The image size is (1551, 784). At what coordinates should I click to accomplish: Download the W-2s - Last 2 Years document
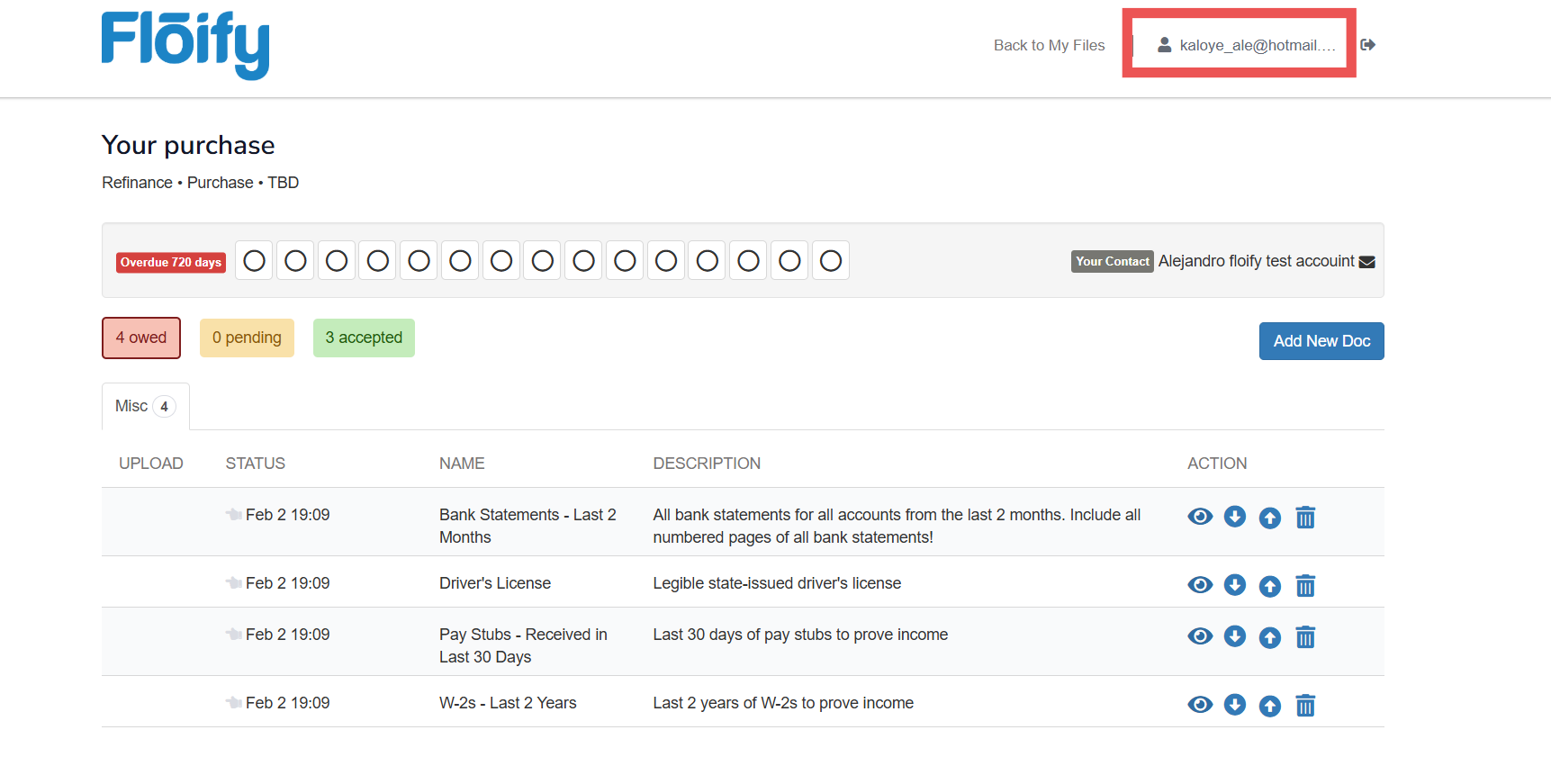1234,705
